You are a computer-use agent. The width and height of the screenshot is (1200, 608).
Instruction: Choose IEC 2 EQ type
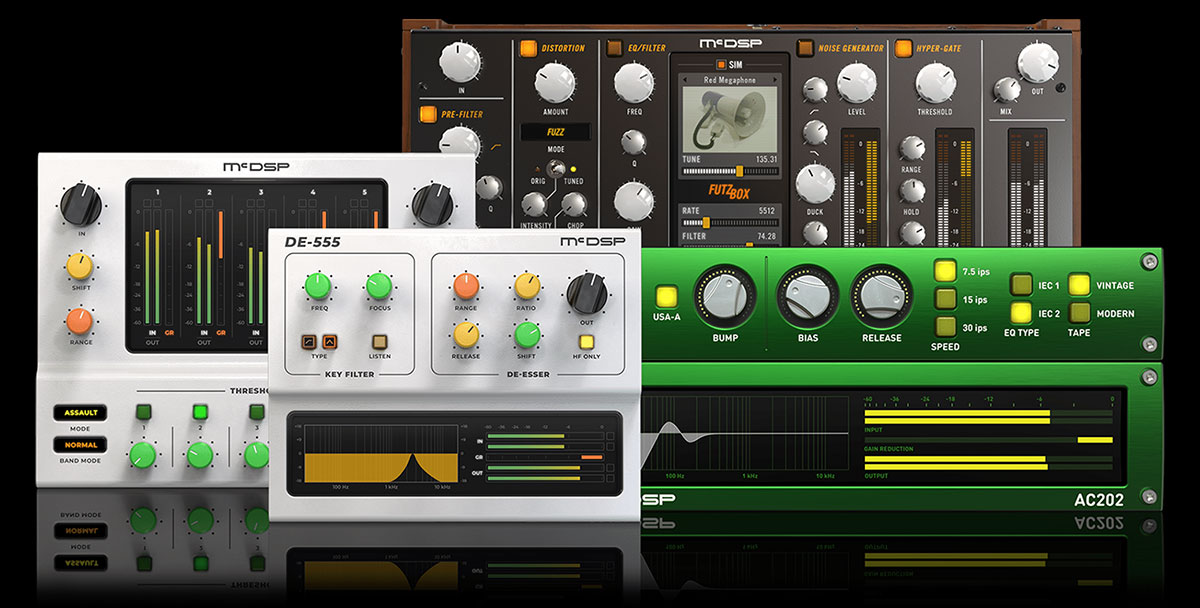point(1021,313)
